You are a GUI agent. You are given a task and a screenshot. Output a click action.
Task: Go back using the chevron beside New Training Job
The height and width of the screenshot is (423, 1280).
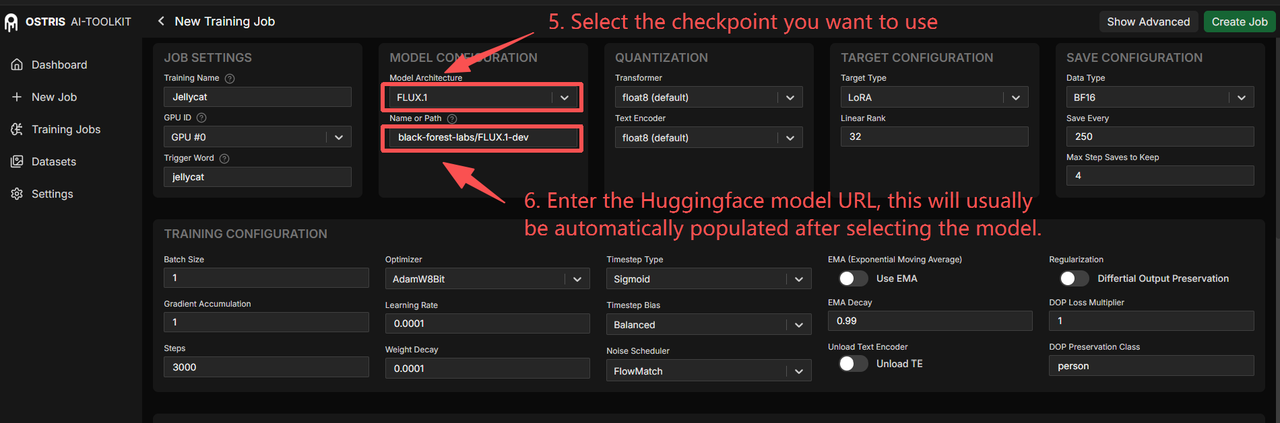(161, 21)
